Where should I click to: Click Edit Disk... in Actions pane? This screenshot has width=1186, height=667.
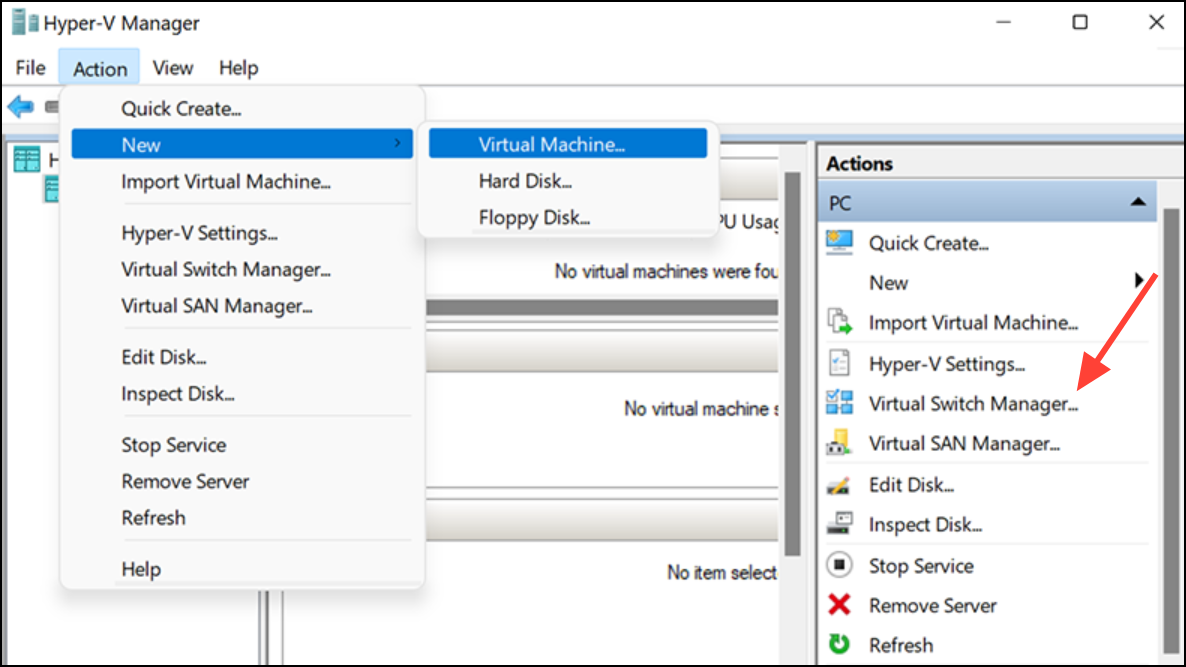[x=911, y=485]
